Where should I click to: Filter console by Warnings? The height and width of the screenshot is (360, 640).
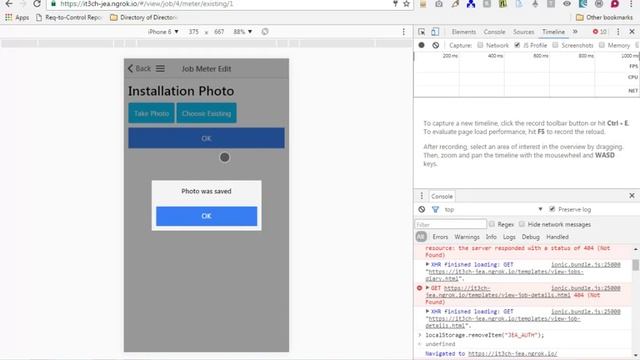tap(467, 237)
